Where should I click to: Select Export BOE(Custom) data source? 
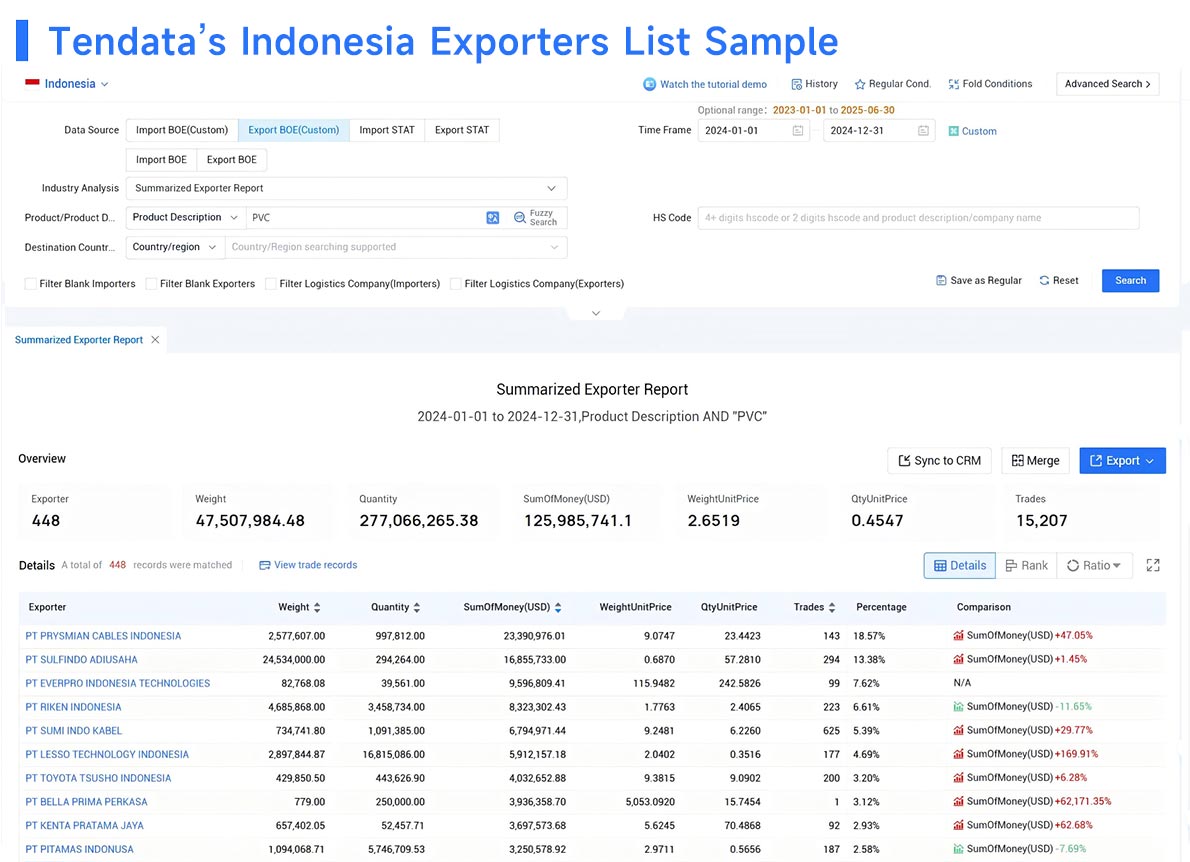click(x=294, y=131)
